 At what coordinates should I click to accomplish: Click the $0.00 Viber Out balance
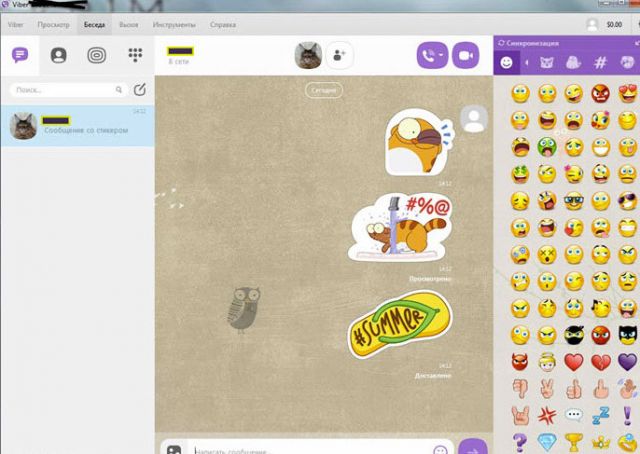(x=614, y=24)
